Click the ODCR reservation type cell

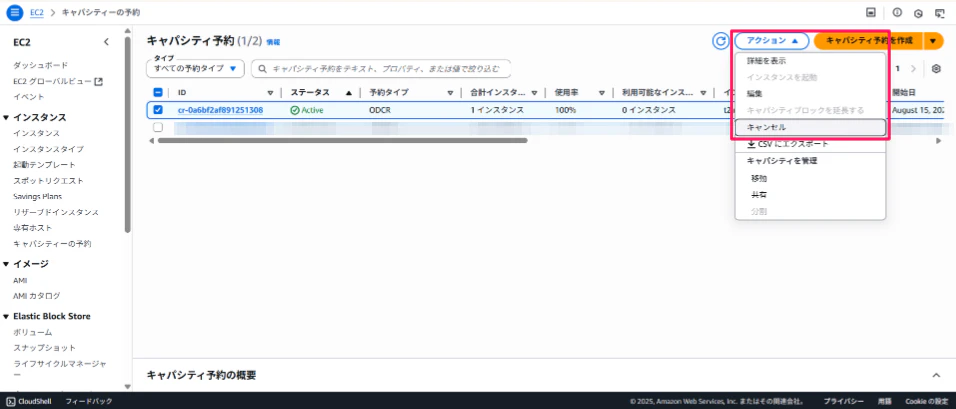(381, 110)
